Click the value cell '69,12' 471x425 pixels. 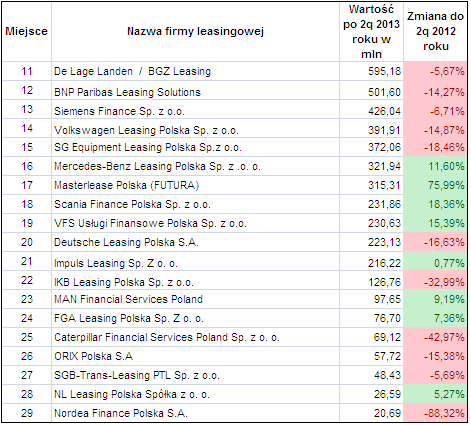(371, 337)
